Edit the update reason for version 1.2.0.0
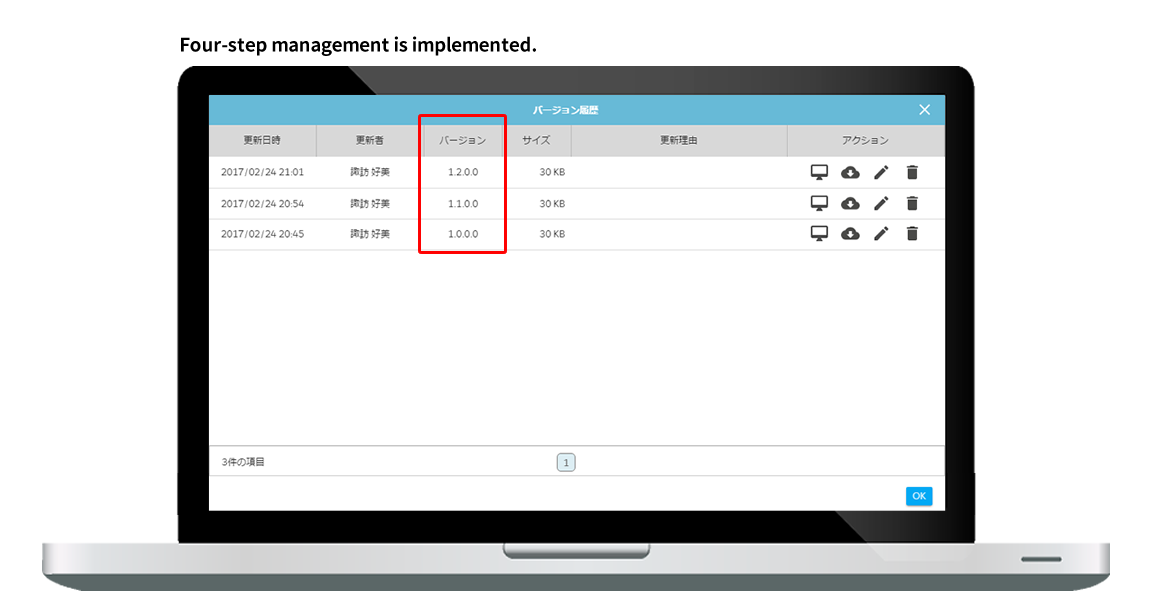The image size is (1152, 600). (881, 171)
